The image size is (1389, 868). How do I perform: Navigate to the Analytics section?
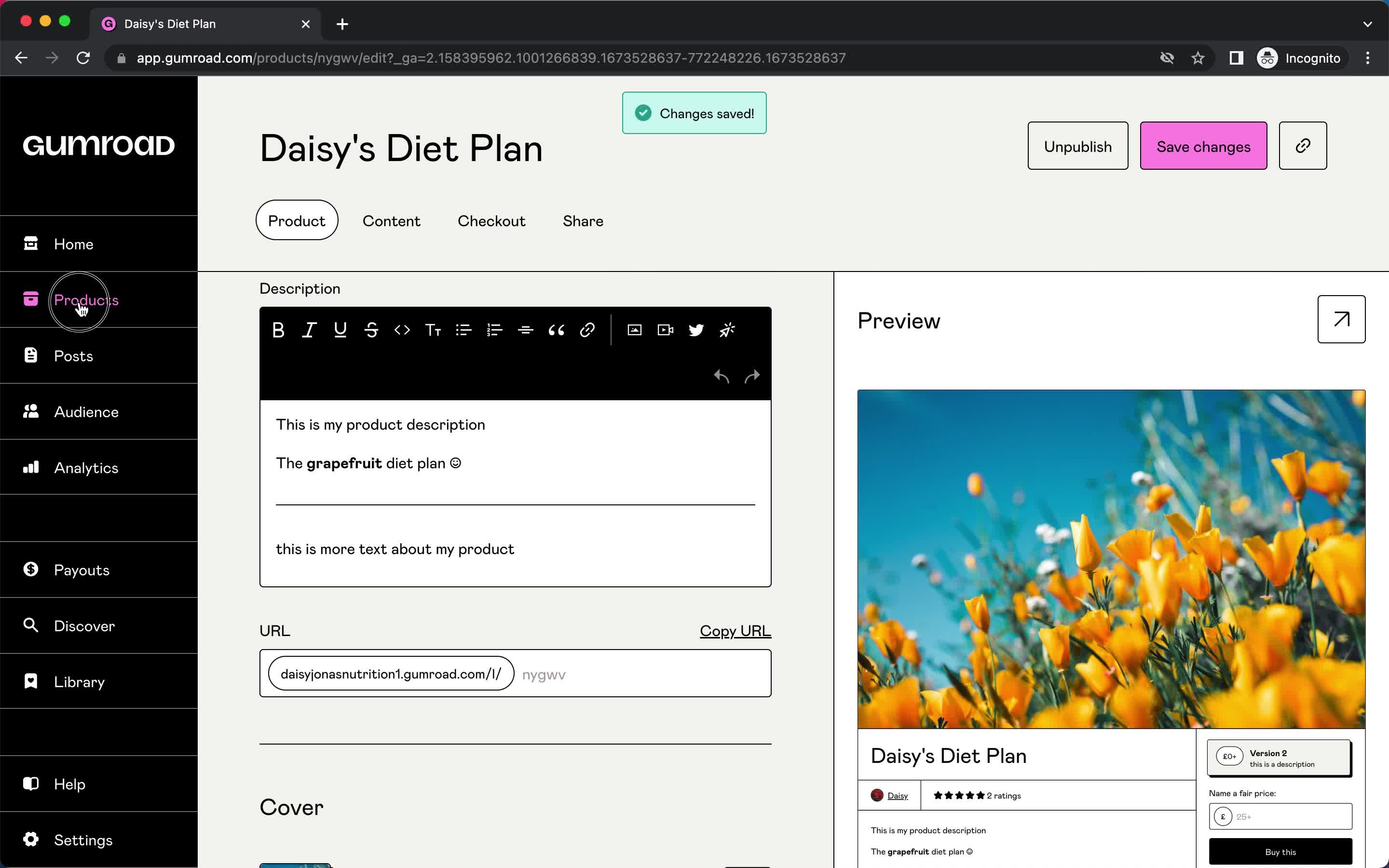86,467
